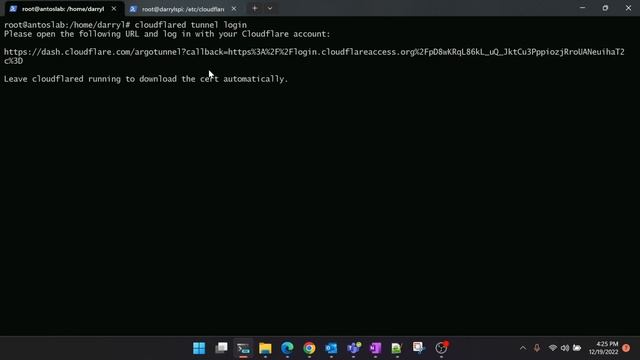
Task: Click the microphone tray icon
Action: (x=537, y=348)
